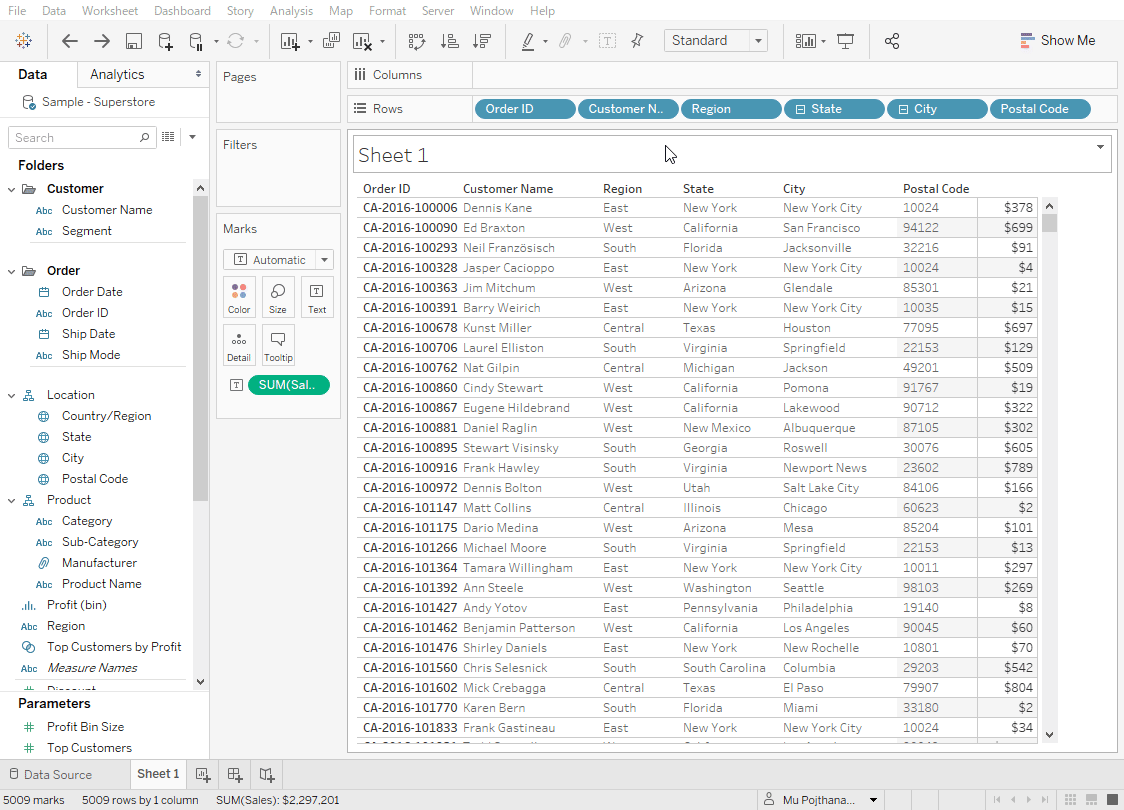
Task: Click the Show Me button
Action: 1057,41
